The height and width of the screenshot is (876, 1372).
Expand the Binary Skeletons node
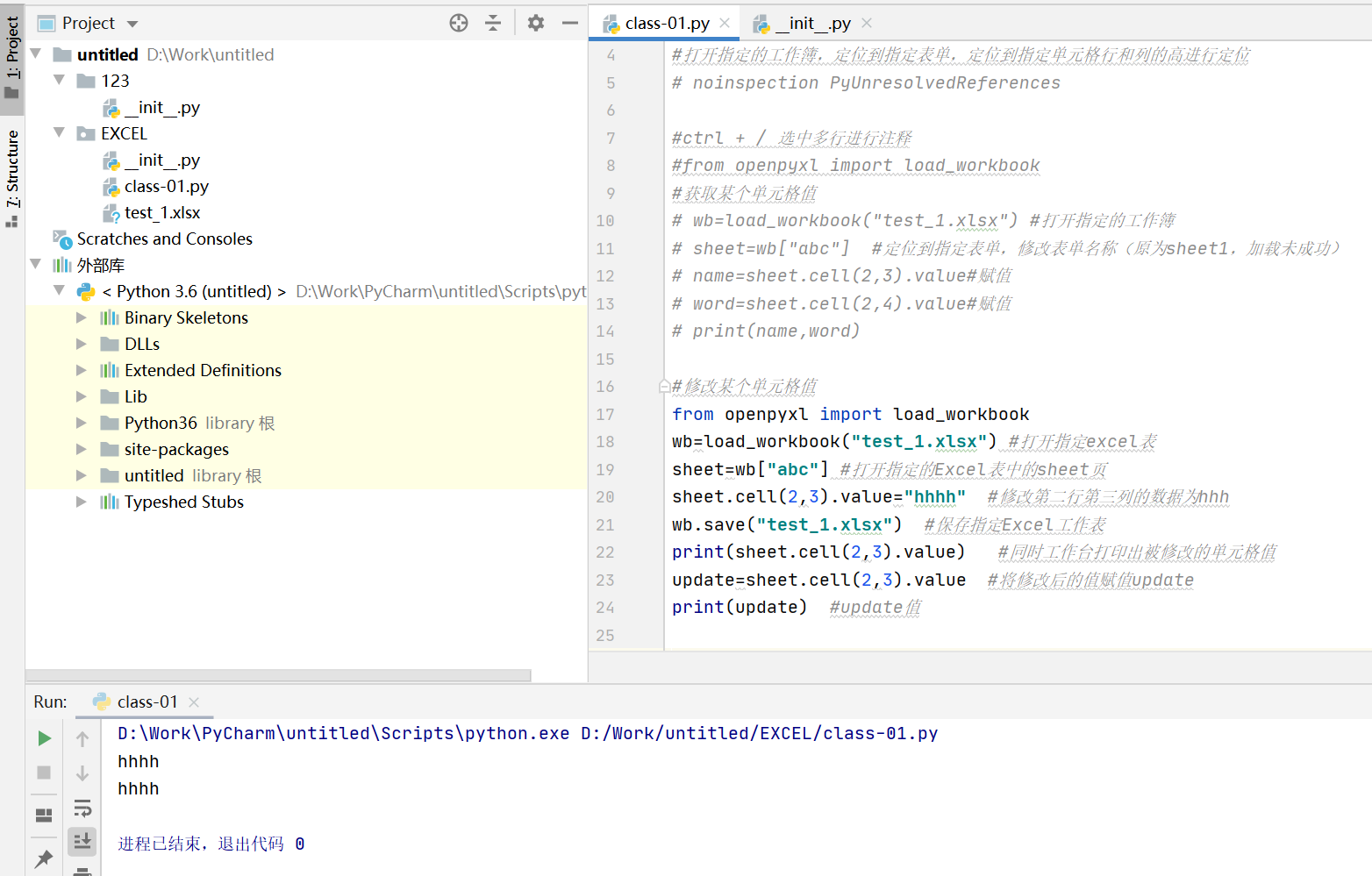(82, 317)
